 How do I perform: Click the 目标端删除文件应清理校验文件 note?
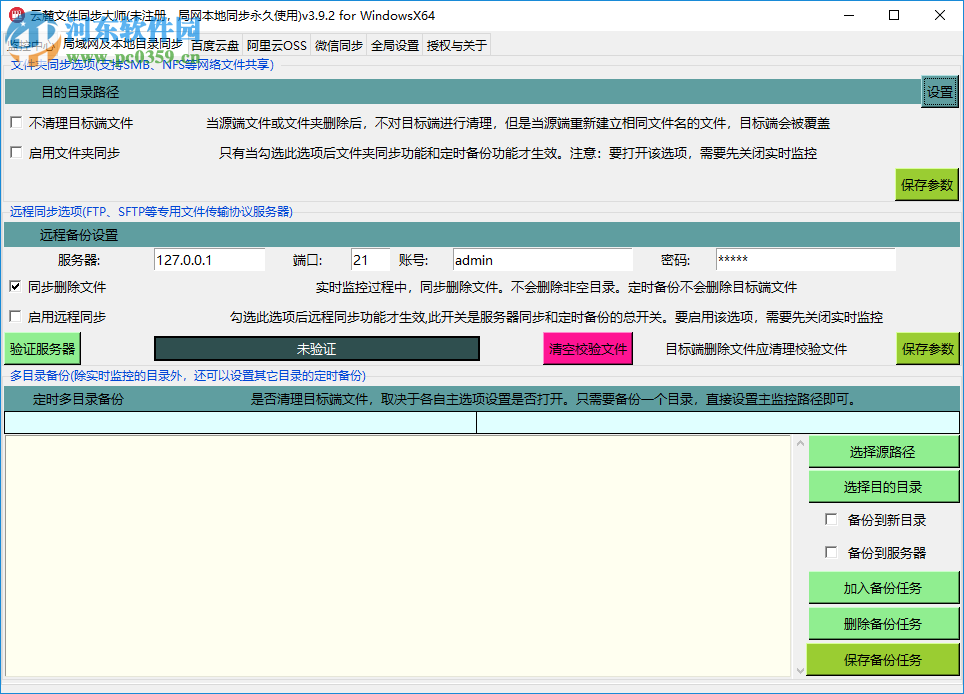[756, 349]
